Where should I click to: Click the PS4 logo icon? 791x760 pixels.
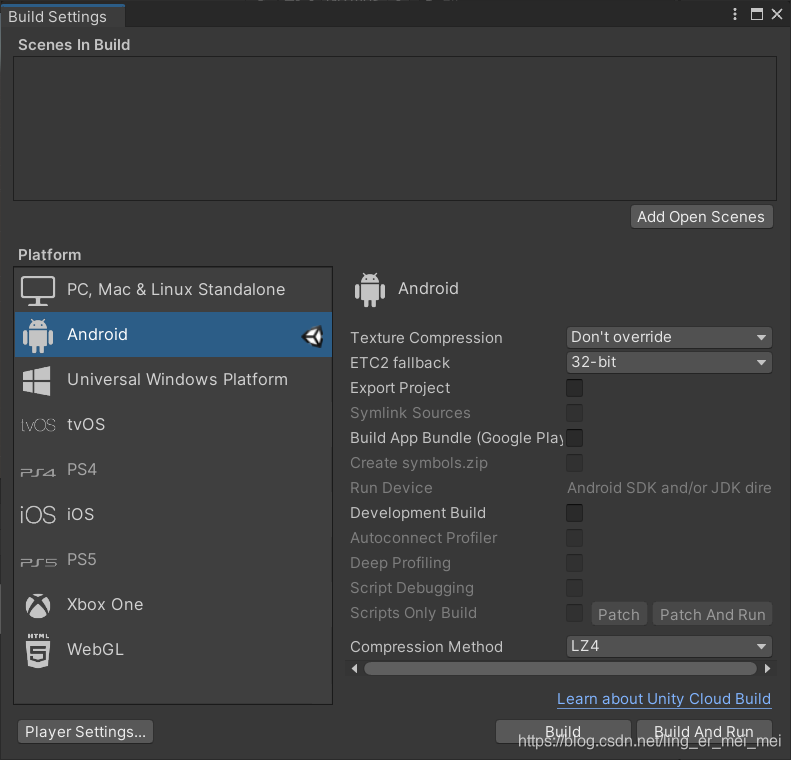point(38,472)
